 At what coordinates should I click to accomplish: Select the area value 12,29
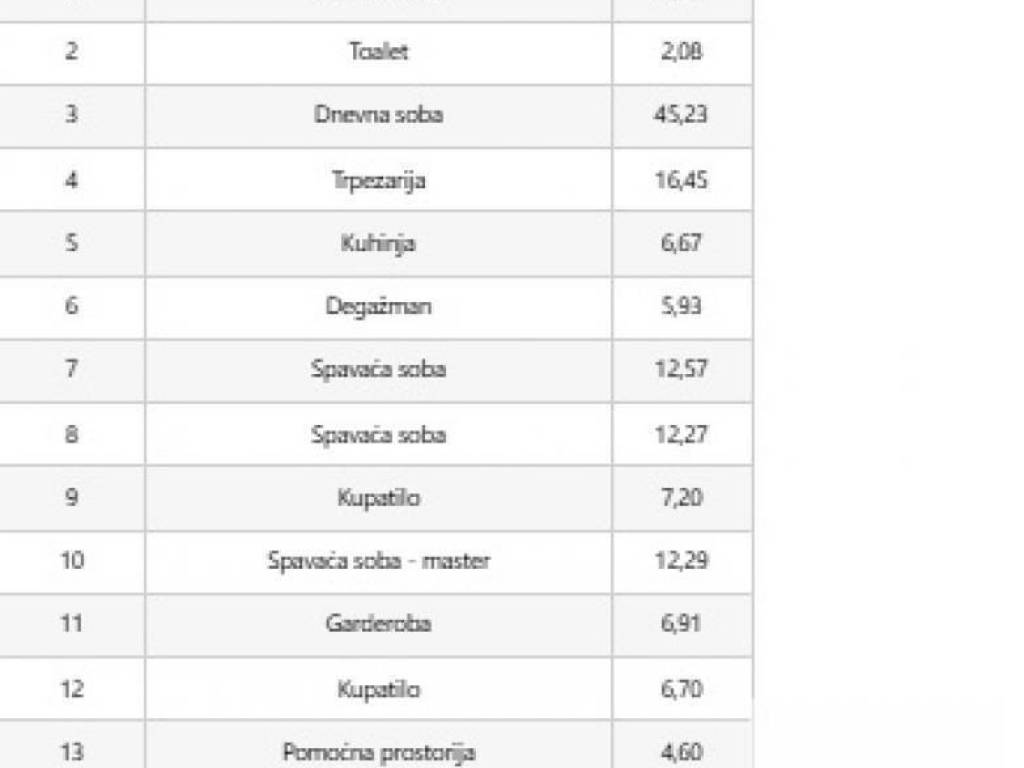[682, 562]
